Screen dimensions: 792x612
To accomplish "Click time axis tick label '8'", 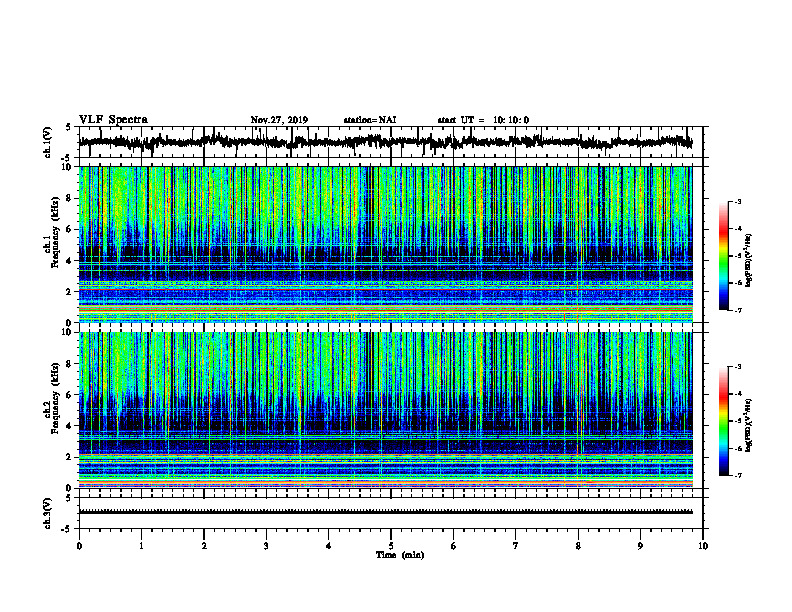I will click(578, 546).
